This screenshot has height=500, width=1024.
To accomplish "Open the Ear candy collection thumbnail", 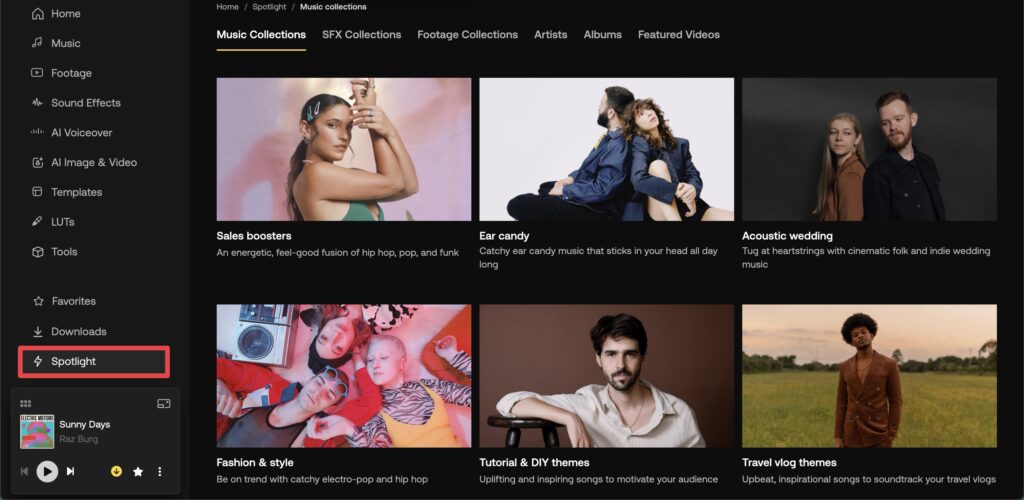I will click(607, 149).
